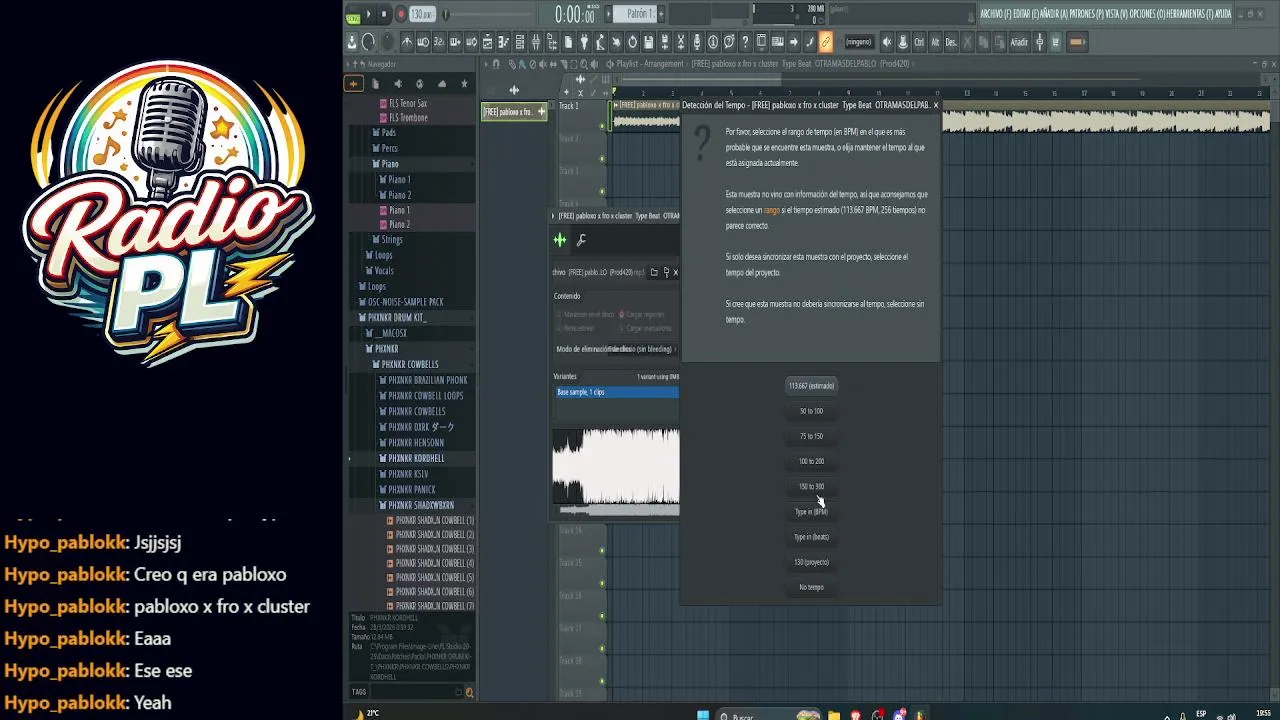Screen dimensions: 1280x720
Task: Collapse the PHXNKR DRUM KIT_ folder
Action: 396,318
